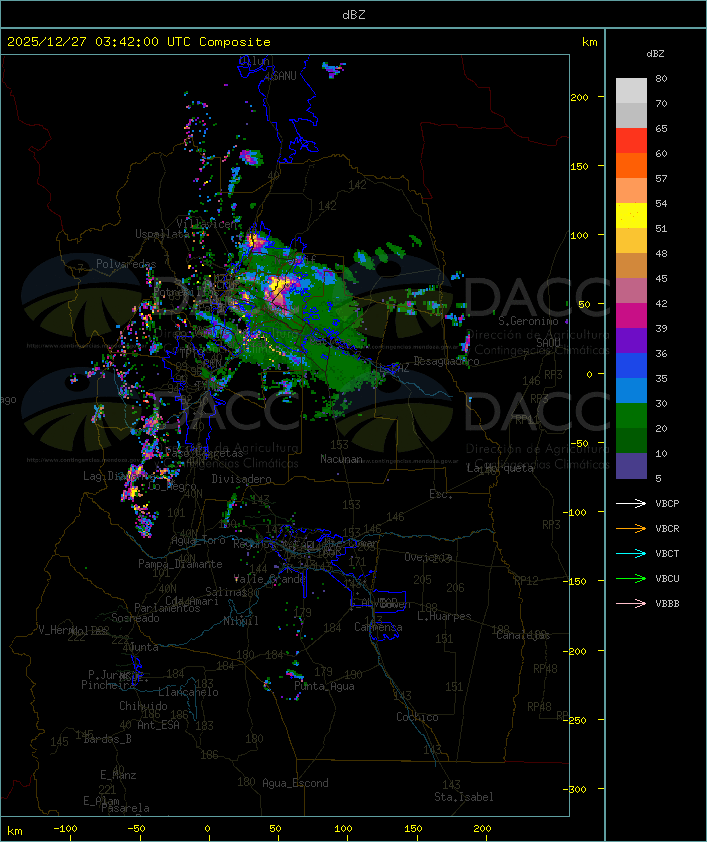Viewport: 707px width, 842px height.
Task: Click the Chihuido place label
Action: pyautogui.click(x=143, y=706)
